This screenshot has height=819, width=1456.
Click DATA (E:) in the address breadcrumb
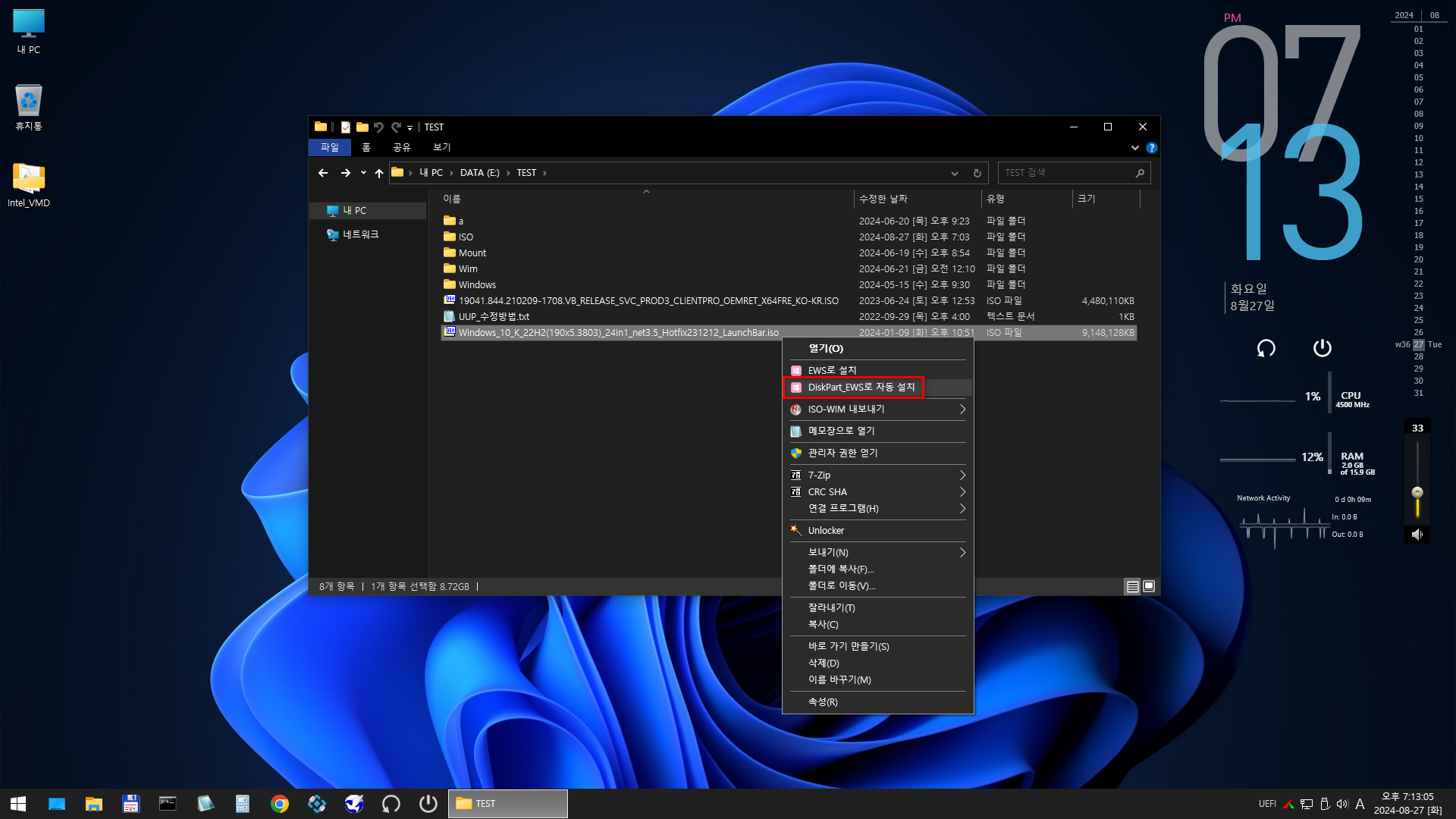(479, 173)
